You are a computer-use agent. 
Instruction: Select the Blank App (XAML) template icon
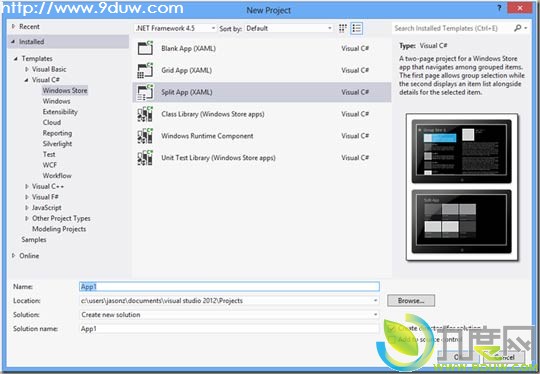tap(145, 48)
